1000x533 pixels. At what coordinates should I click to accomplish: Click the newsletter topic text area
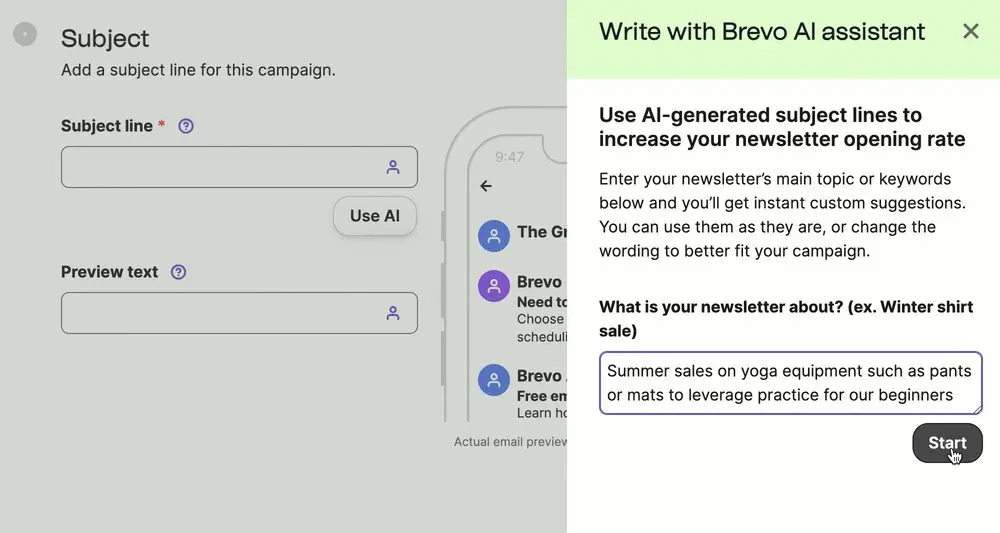(x=790, y=383)
